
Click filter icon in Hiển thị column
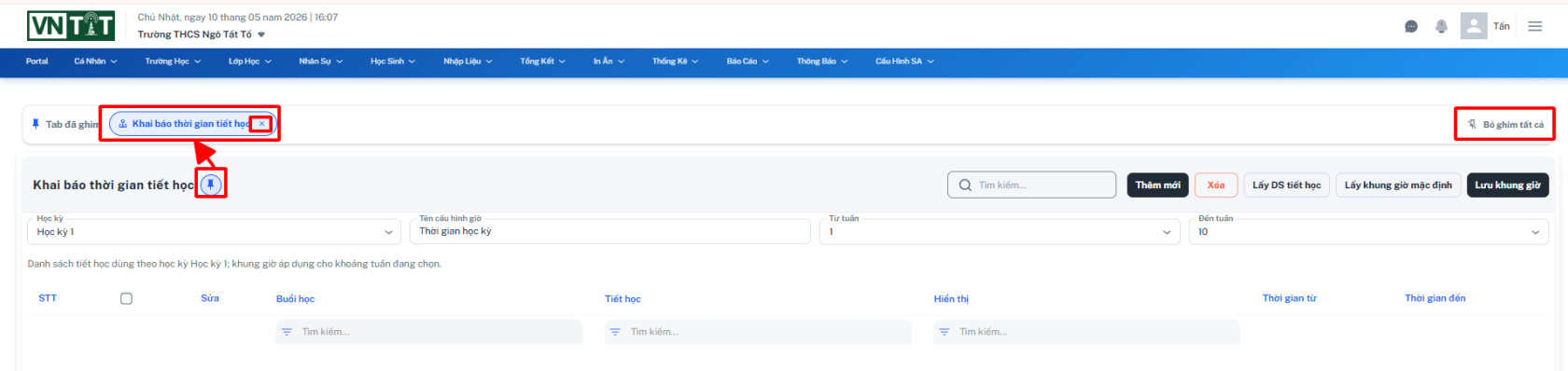944,332
